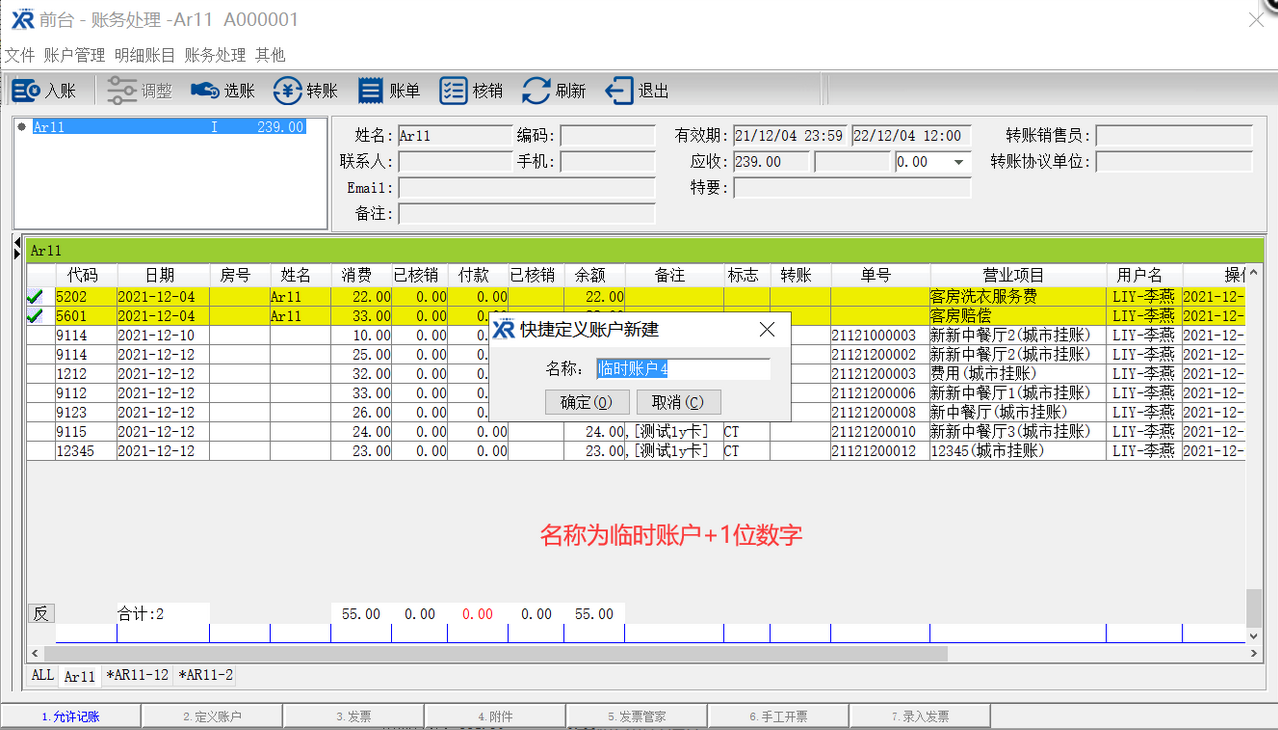Switch to the *AR11-12 tab

[138, 676]
